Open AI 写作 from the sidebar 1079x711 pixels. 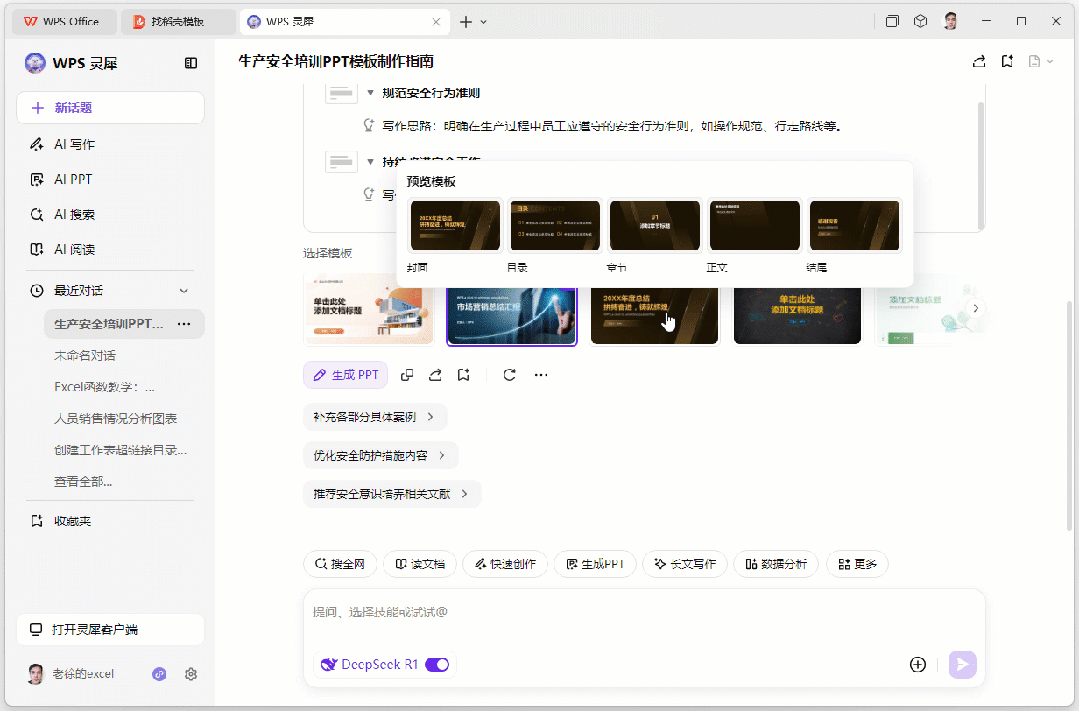(74, 145)
